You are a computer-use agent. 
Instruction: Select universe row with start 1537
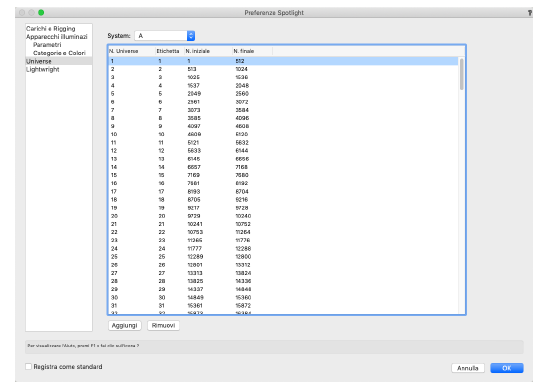tap(283, 86)
